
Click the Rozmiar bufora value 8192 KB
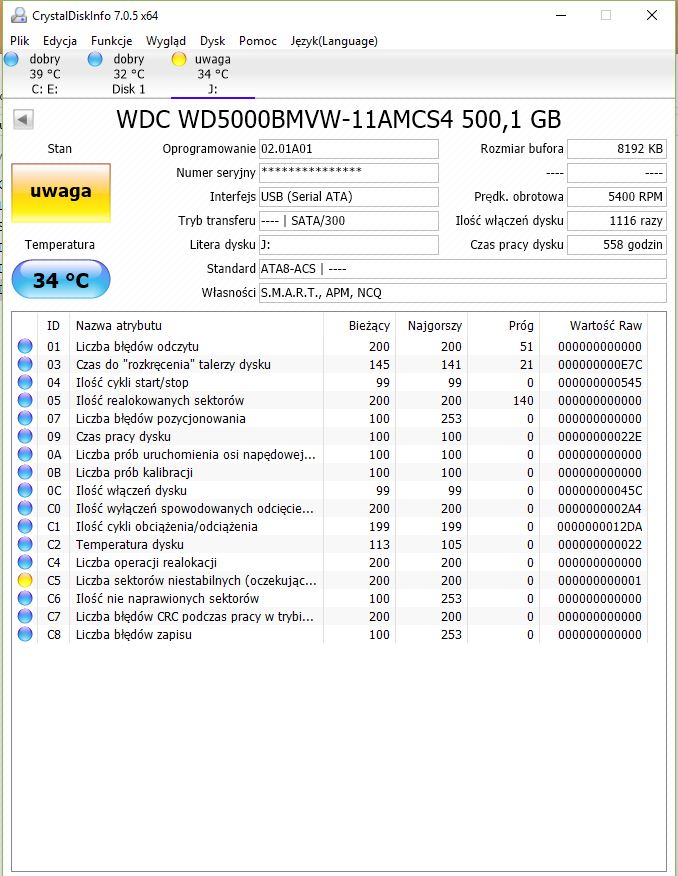[x=617, y=149]
